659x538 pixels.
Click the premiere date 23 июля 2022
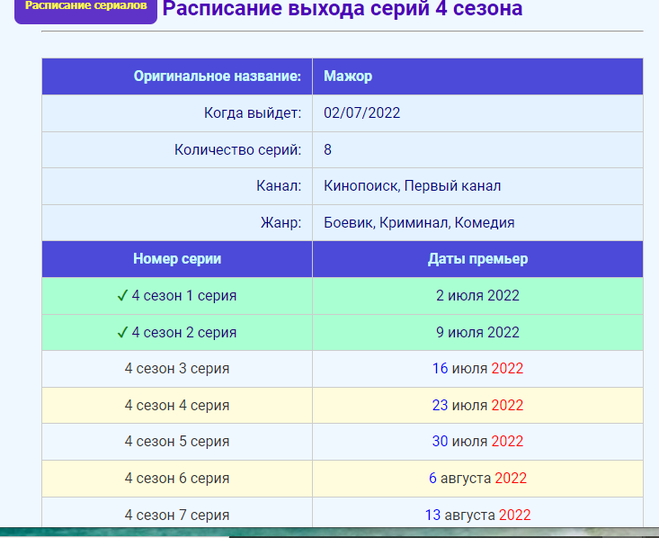[477, 406]
